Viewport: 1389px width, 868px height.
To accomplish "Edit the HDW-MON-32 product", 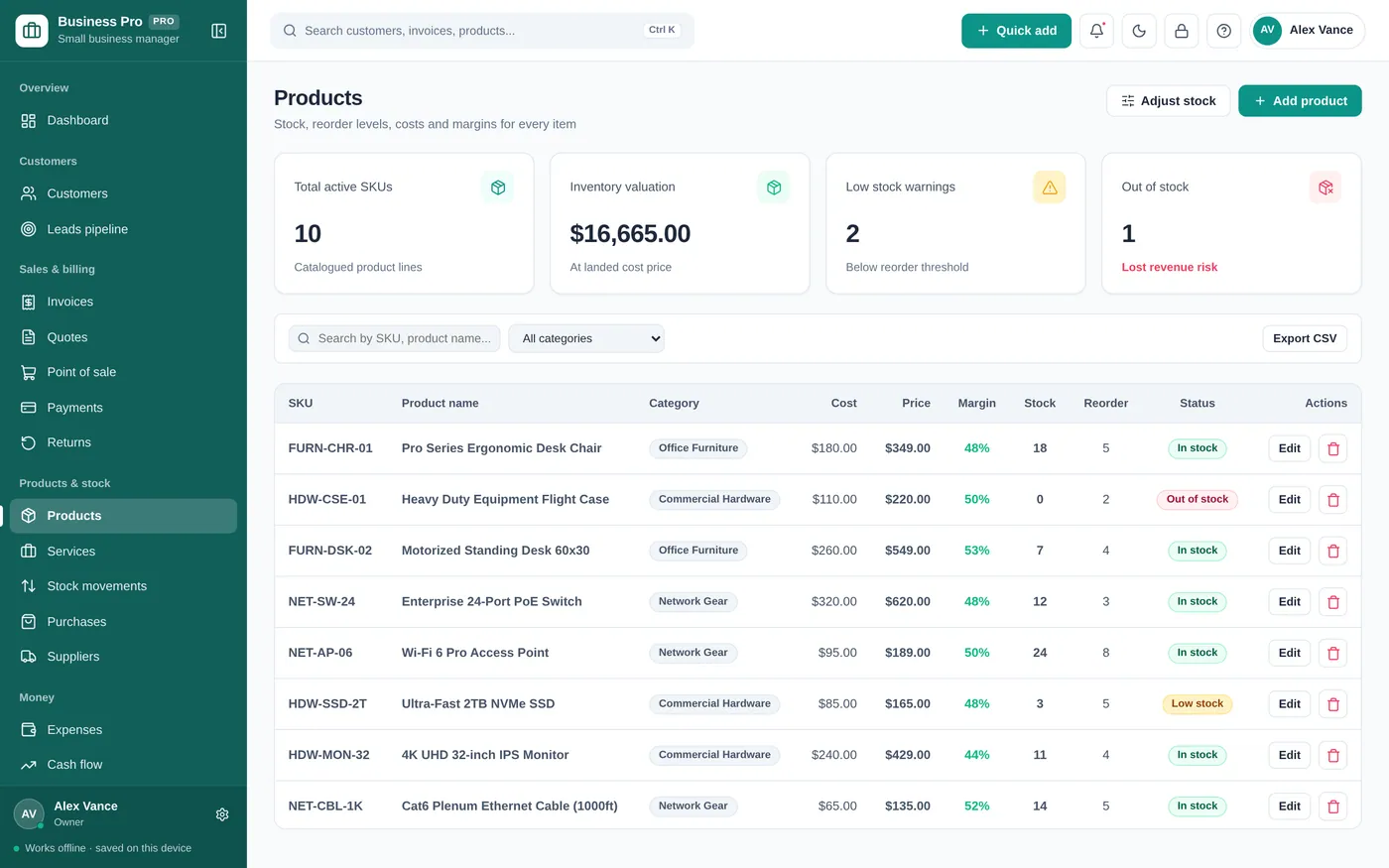I will [1289, 755].
